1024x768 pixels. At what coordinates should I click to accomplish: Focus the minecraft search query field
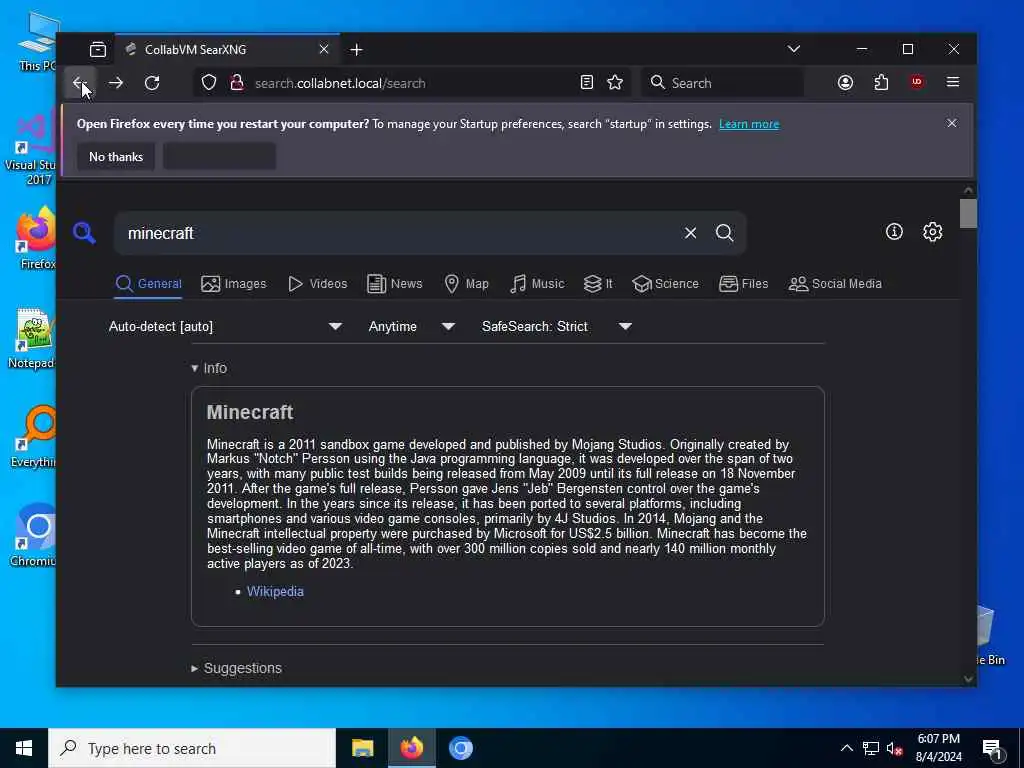398,233
